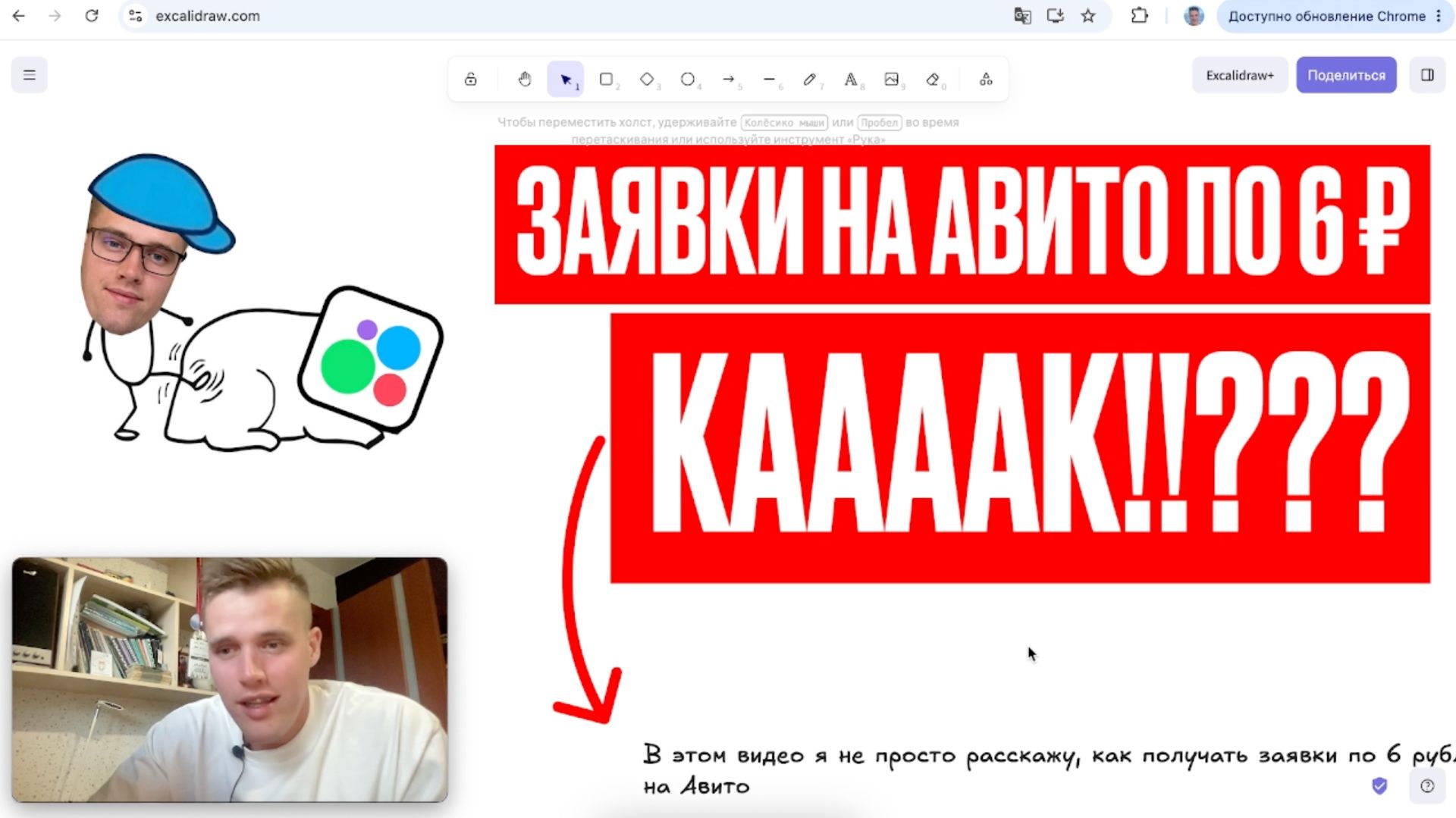Open the Excalidraw hamburger main menu
The height and width of the screenshot is (818, 1456).
[30, 75]
